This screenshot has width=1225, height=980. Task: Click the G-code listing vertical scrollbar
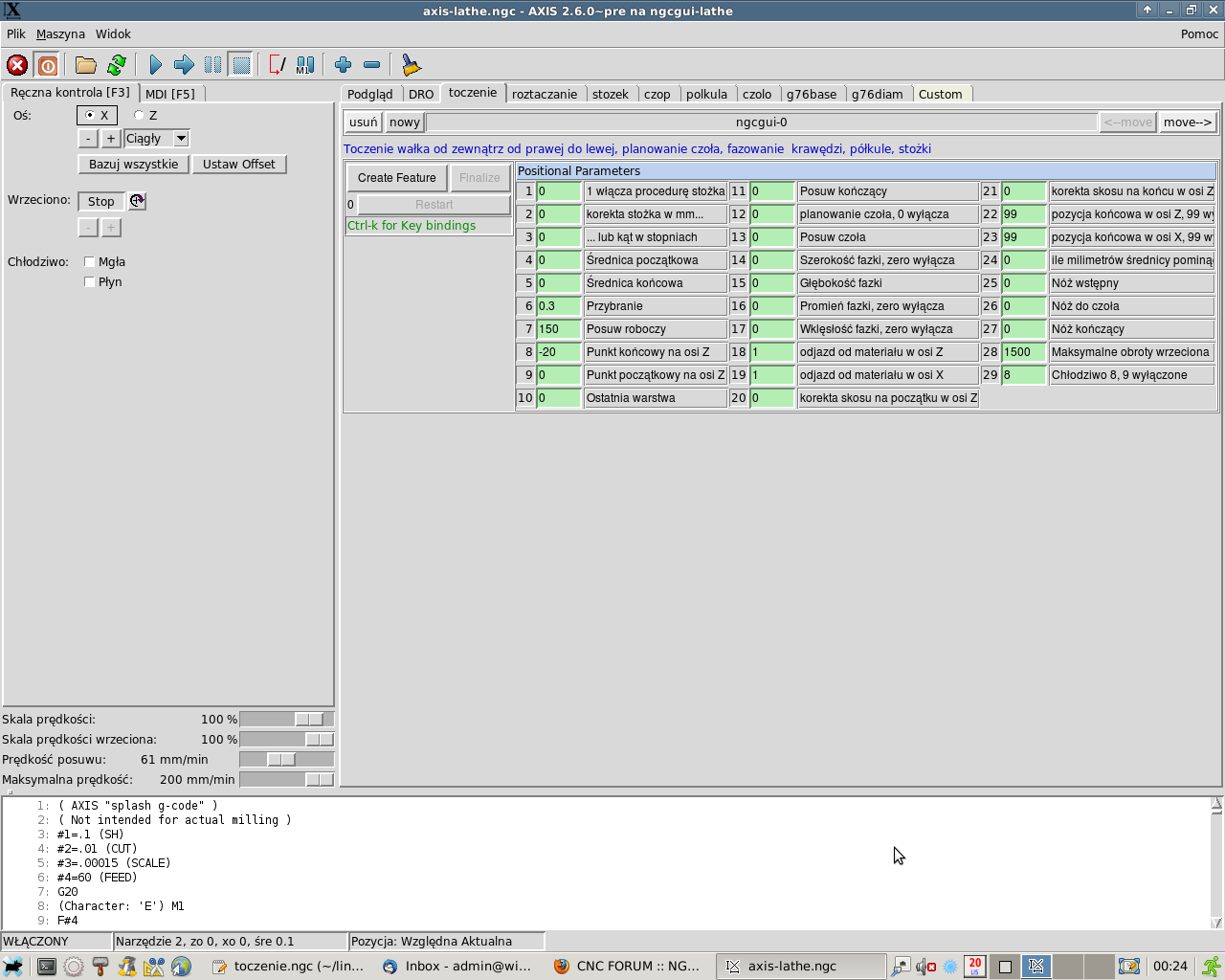(x=1216, y=863)
